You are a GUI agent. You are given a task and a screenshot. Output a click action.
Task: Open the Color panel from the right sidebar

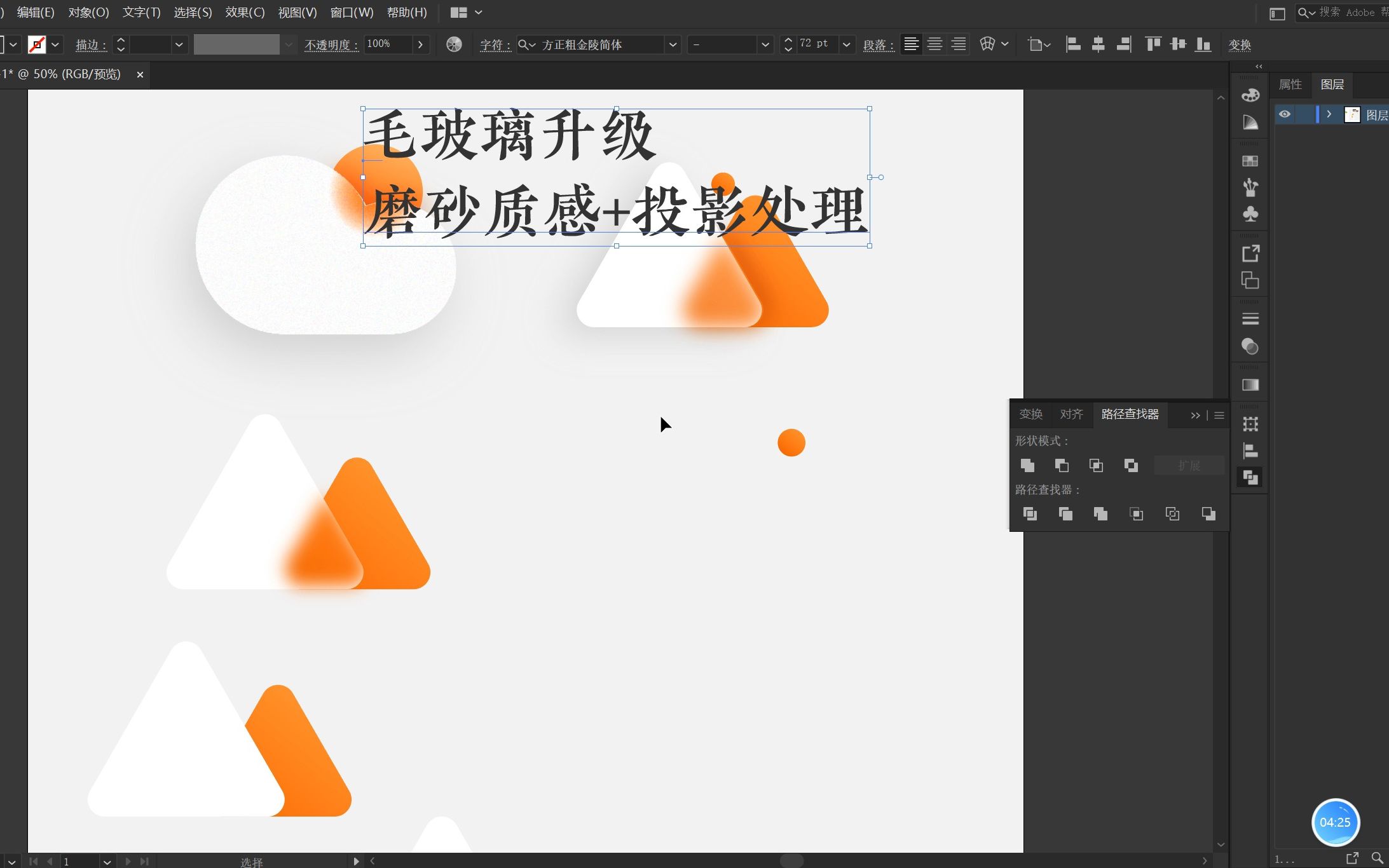coord(1250,95)
